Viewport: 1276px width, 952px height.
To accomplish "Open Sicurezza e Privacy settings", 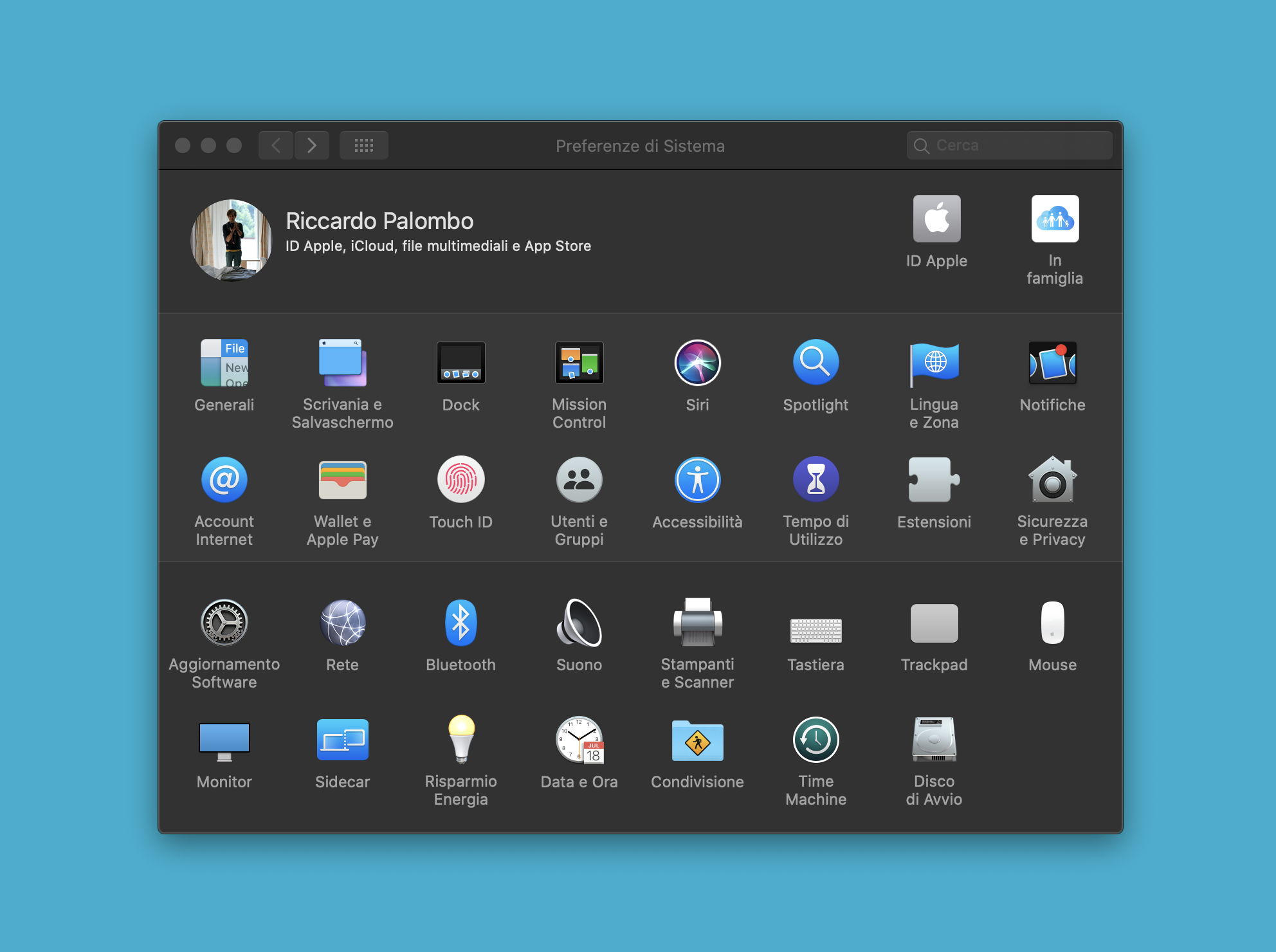I will tap(1052, 479).
